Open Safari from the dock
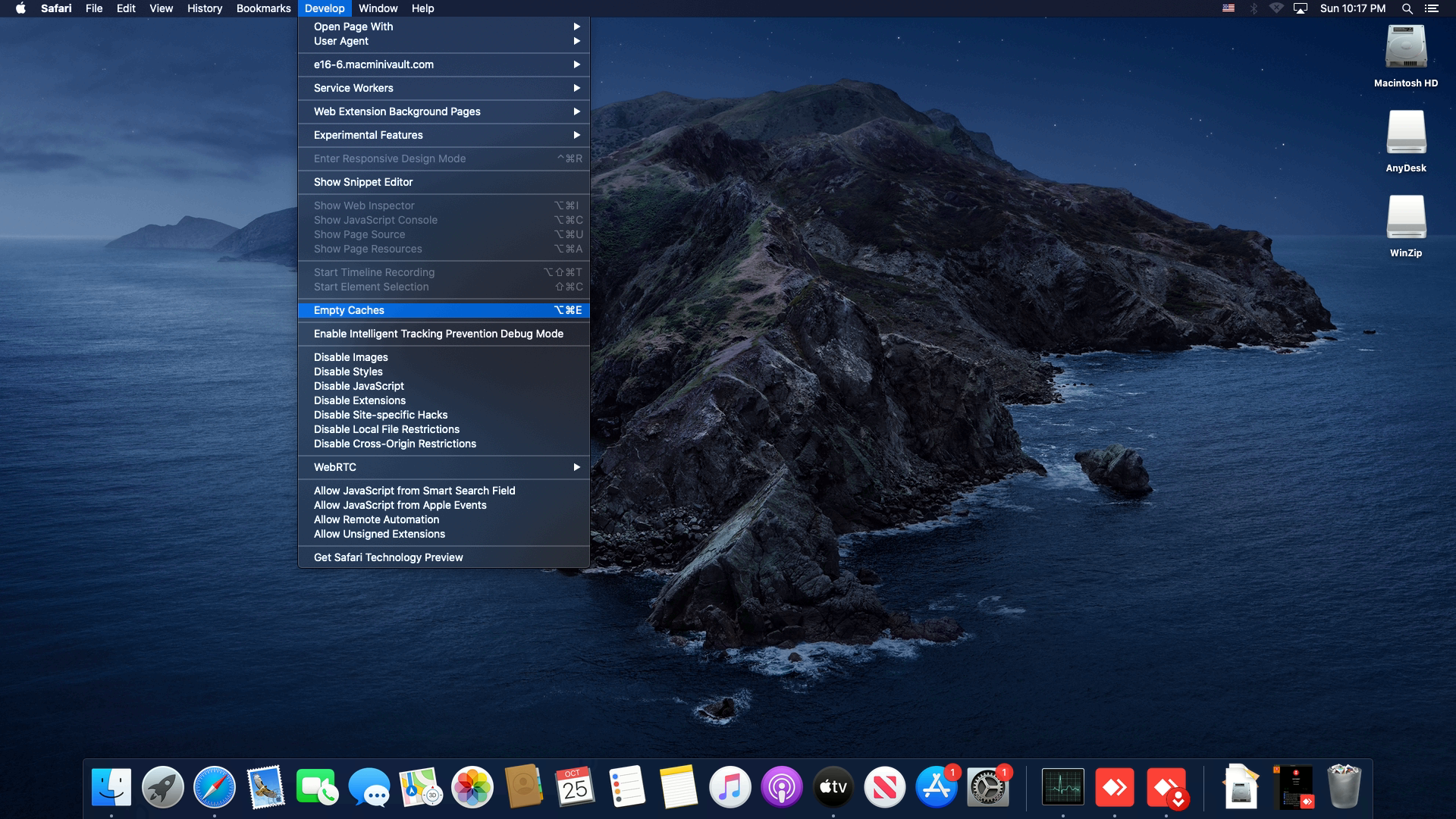 215,787
